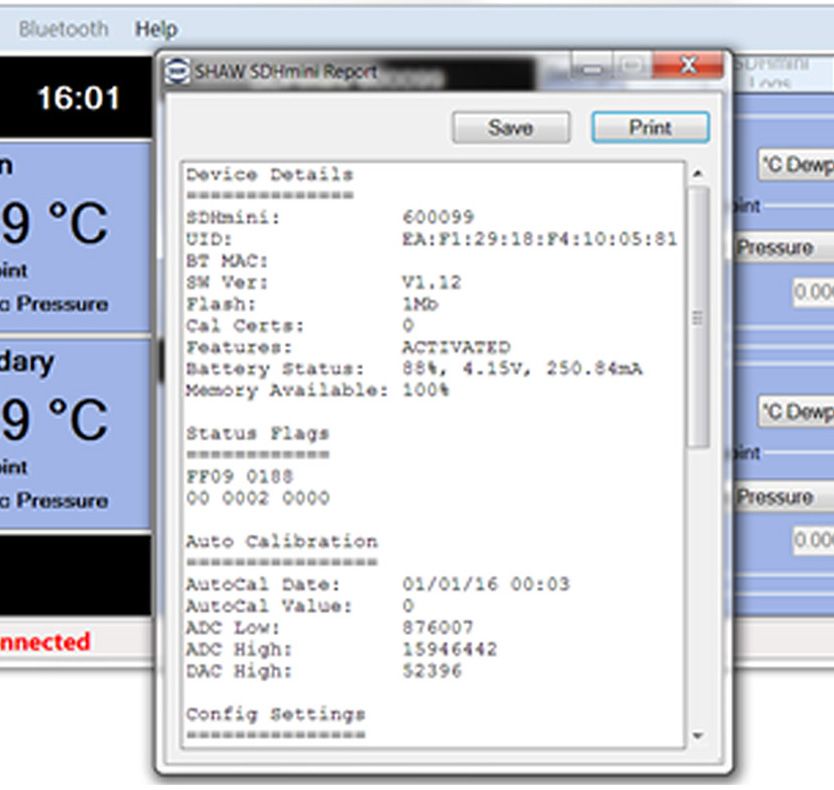The width and height of the screenshot is (834, 790).
Task: Click ADC High value 15946442
Action: (x=450, y=649)
